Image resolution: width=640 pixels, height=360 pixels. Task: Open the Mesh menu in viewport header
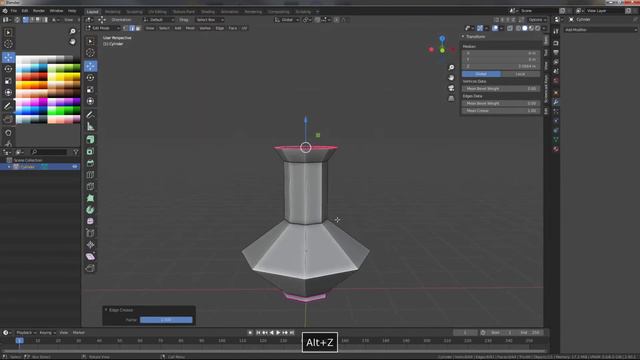click(x=190, y=28)
